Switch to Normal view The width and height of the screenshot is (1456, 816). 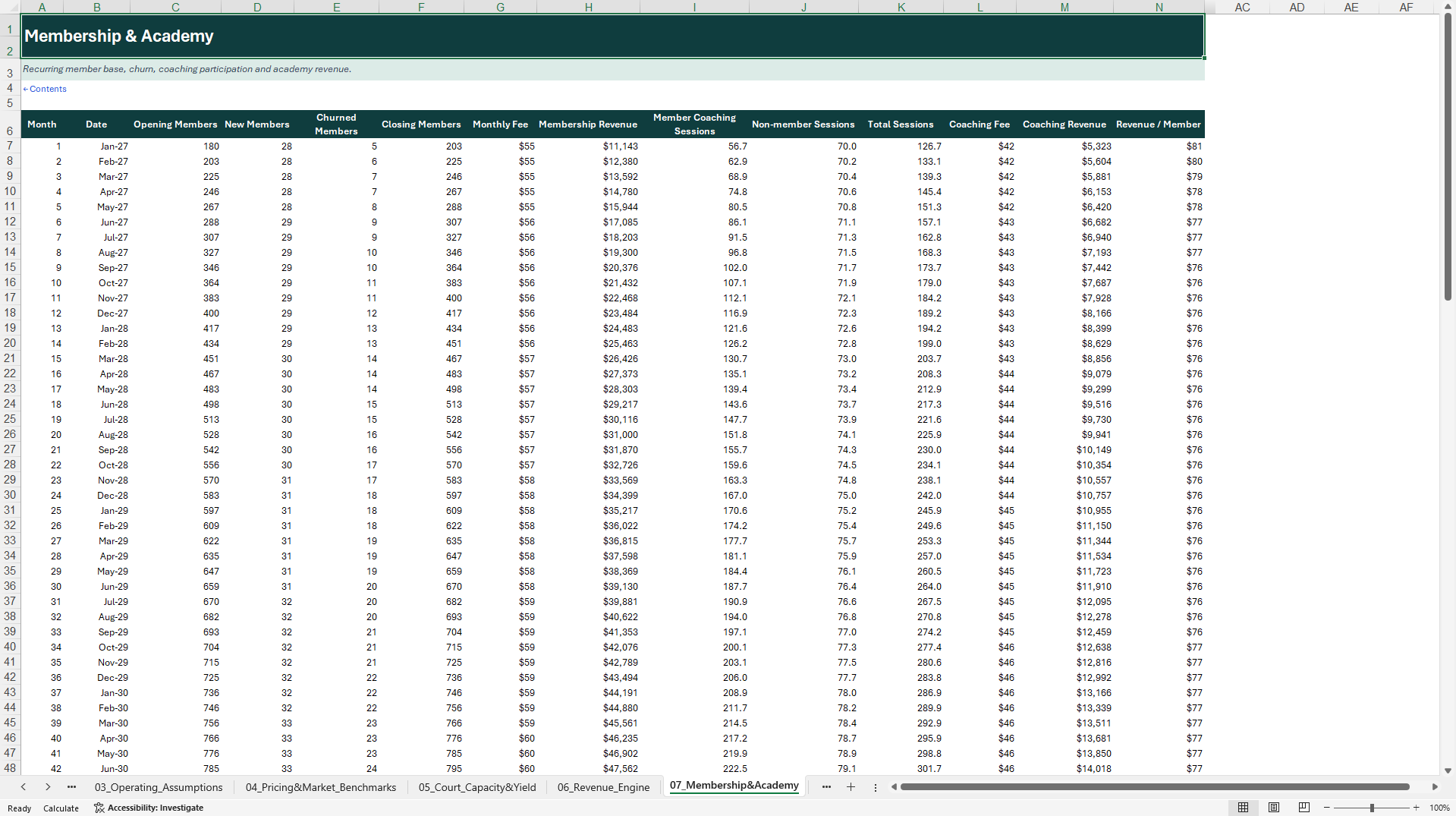click(1243, 808)
